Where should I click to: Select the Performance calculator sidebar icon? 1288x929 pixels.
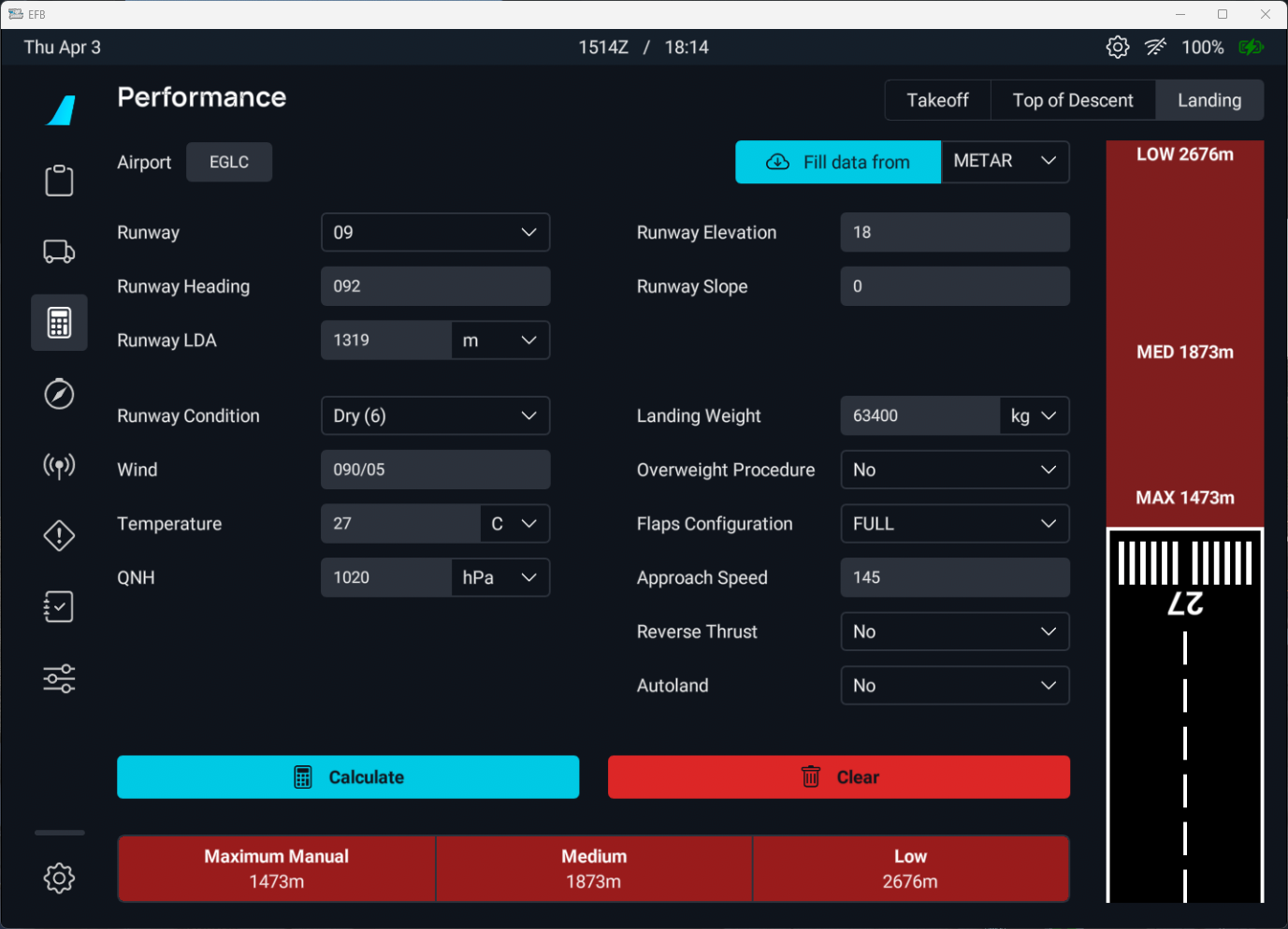pos(59,323)
